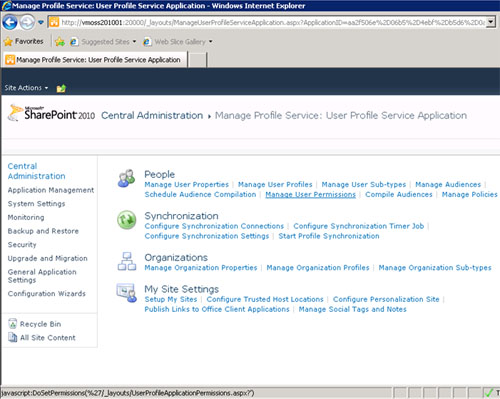Open Manage User Profiles

(x=275, y=184)
